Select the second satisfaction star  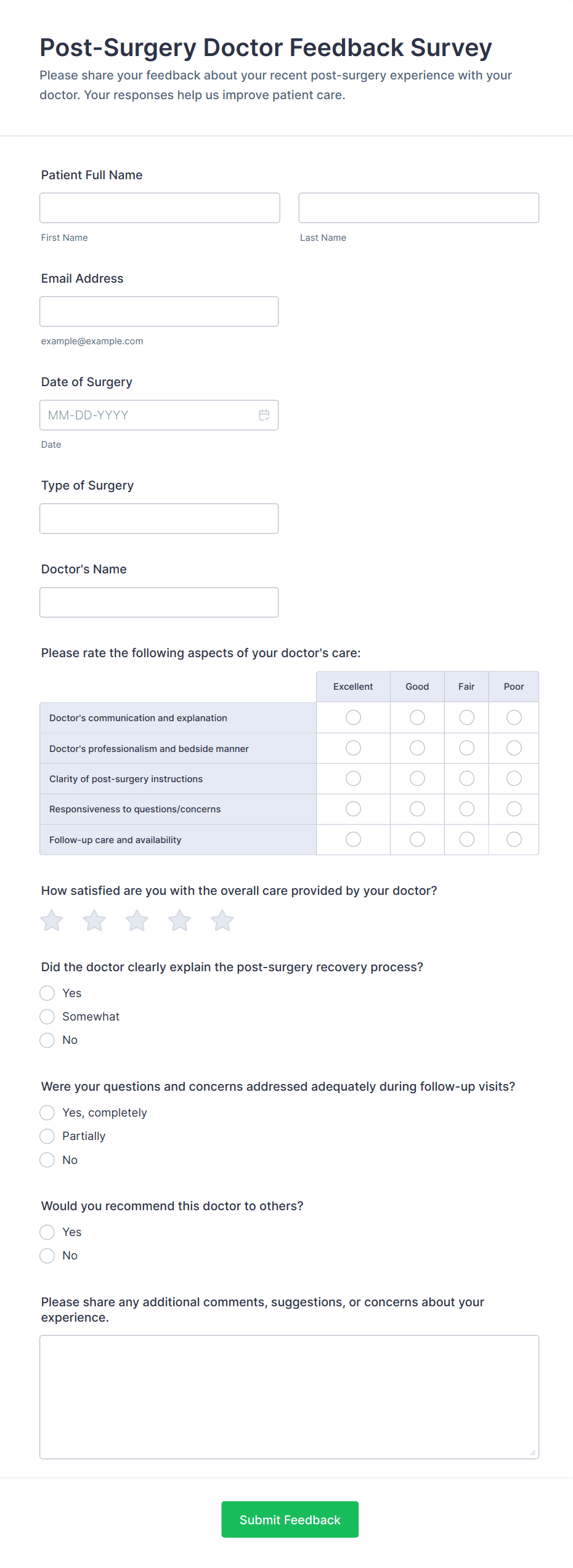coord(94,921)
